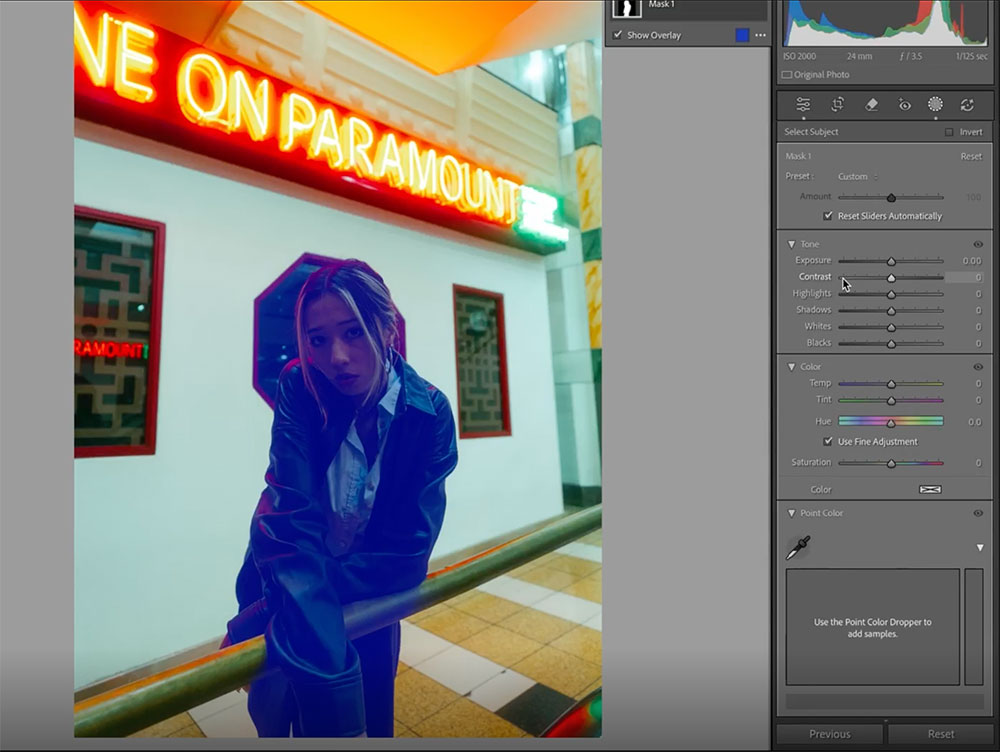
Task: Uncheck Use Fine Adjustment
Action: point(828,441)
